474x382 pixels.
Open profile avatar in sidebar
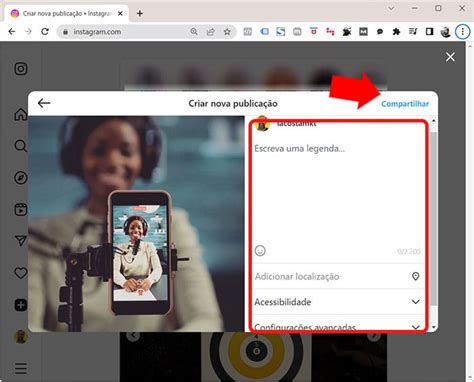click(21, 337)
